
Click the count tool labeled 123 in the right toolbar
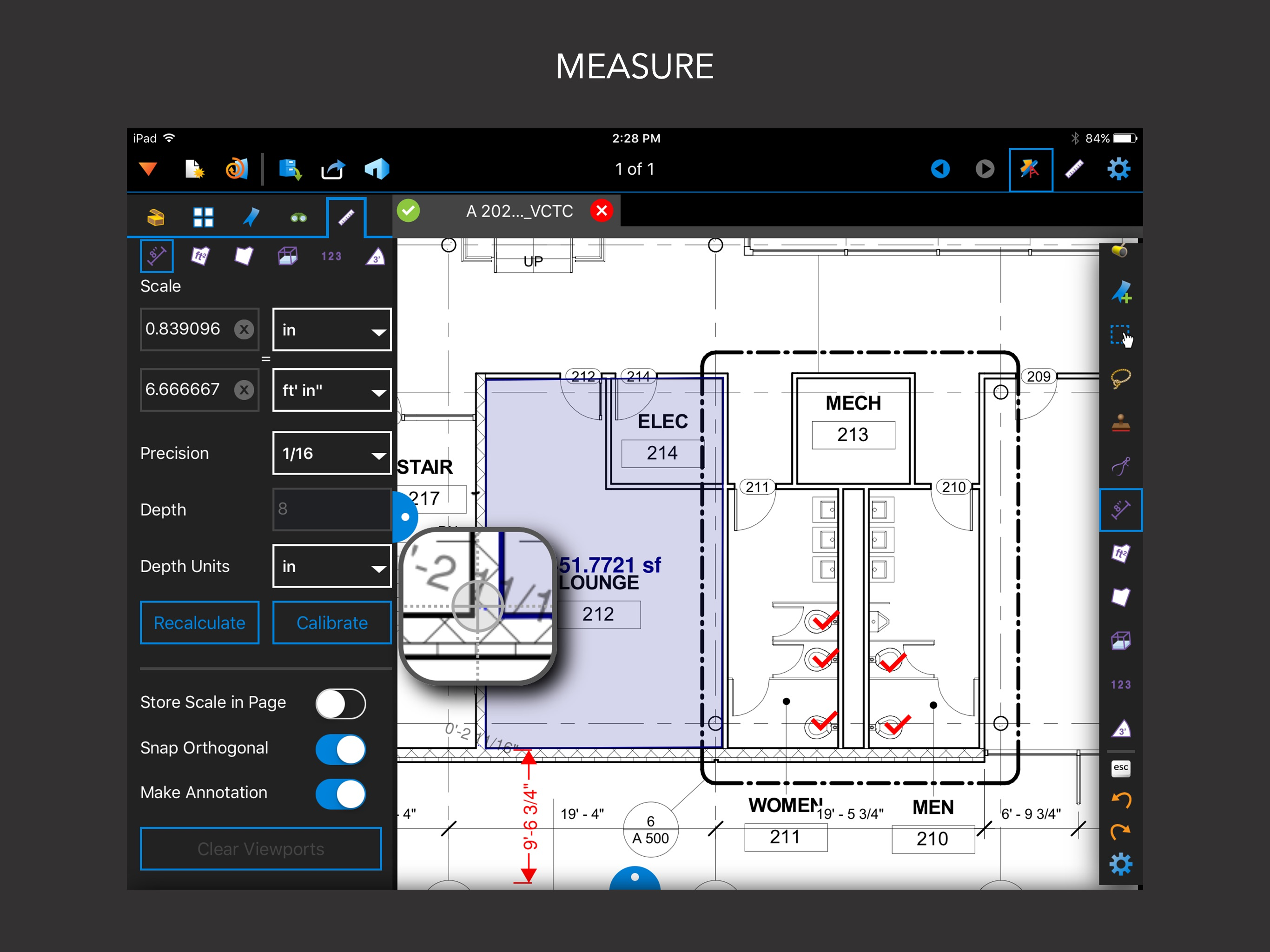[1120, 684]
